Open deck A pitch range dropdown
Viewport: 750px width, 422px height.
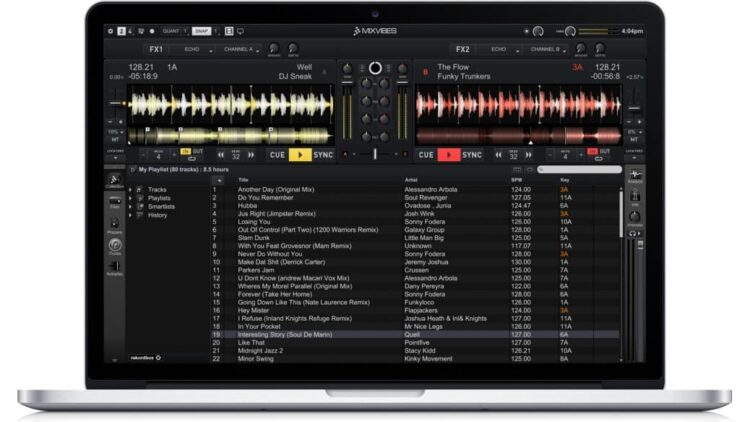pos(115,132)
